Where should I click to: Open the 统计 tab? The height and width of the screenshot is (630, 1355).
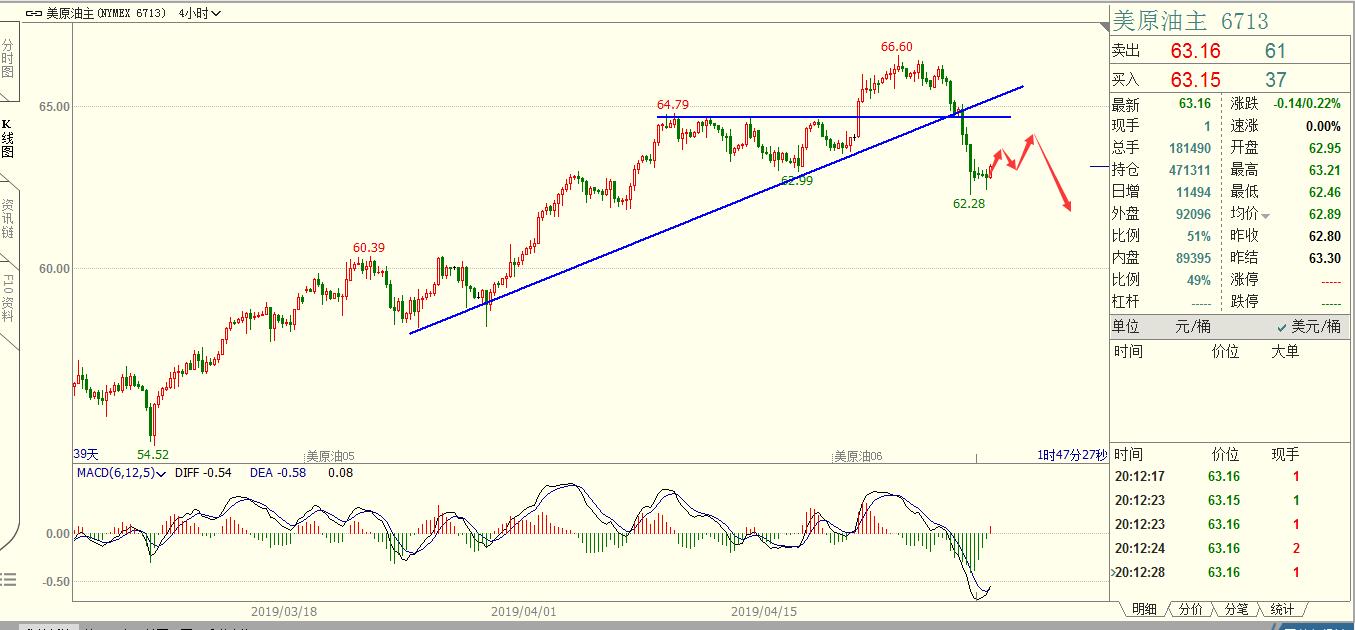1282,609
